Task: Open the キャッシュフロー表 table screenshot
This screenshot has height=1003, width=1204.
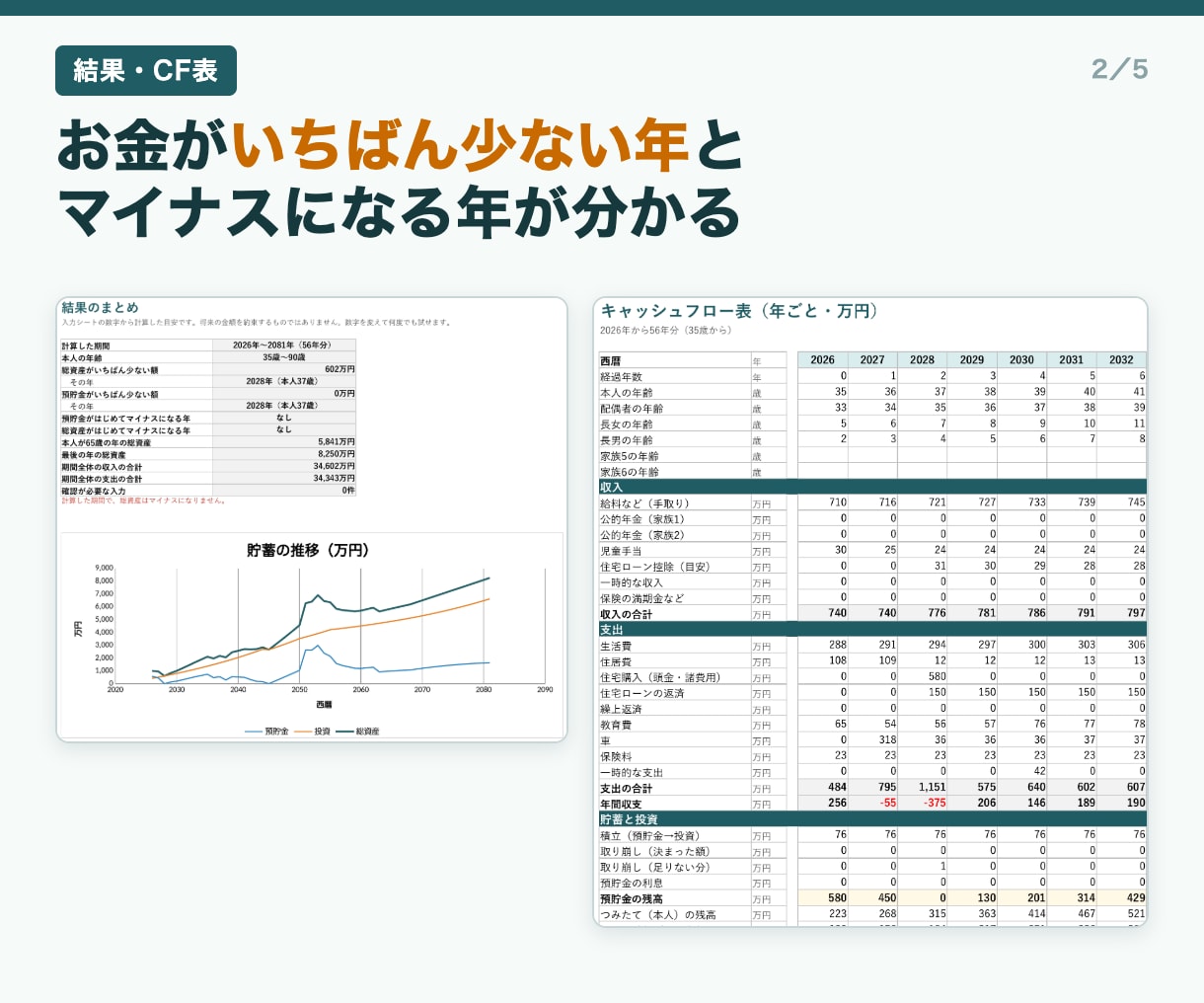Action: click(870, 612)
